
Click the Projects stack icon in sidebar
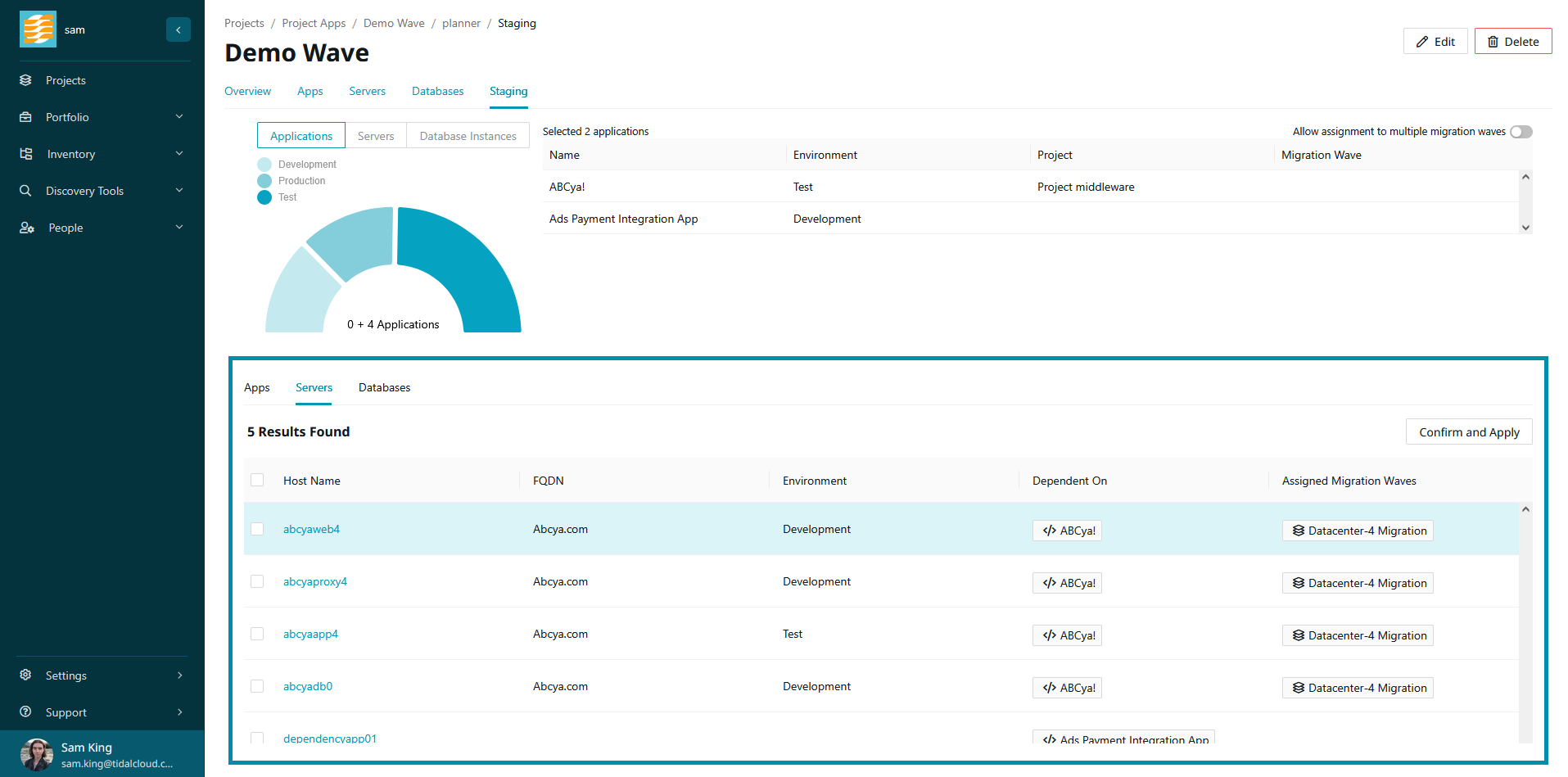pos(25,80)
